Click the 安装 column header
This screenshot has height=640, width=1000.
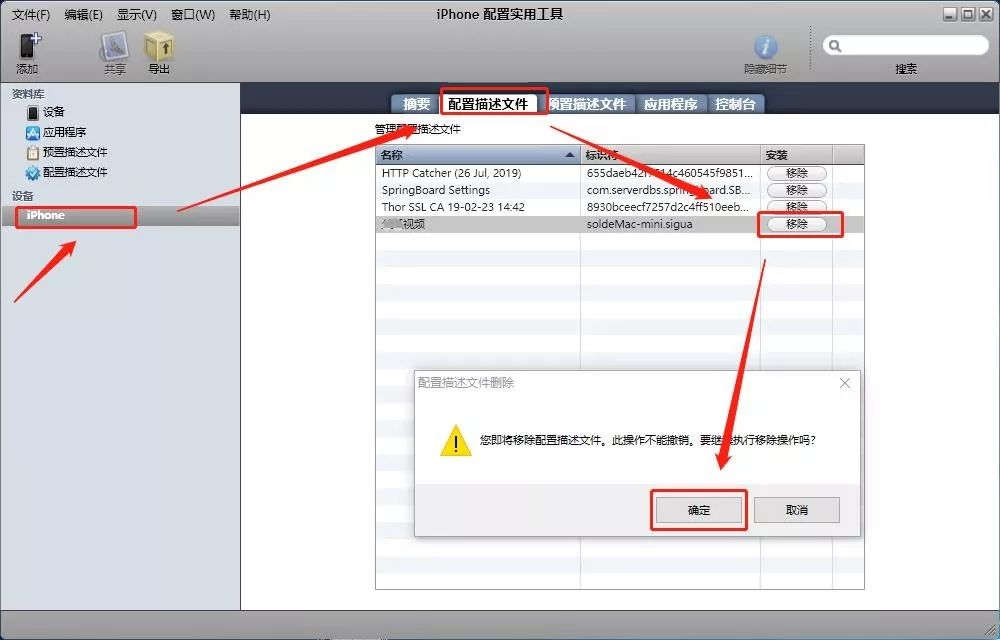(x=797, y=155)
